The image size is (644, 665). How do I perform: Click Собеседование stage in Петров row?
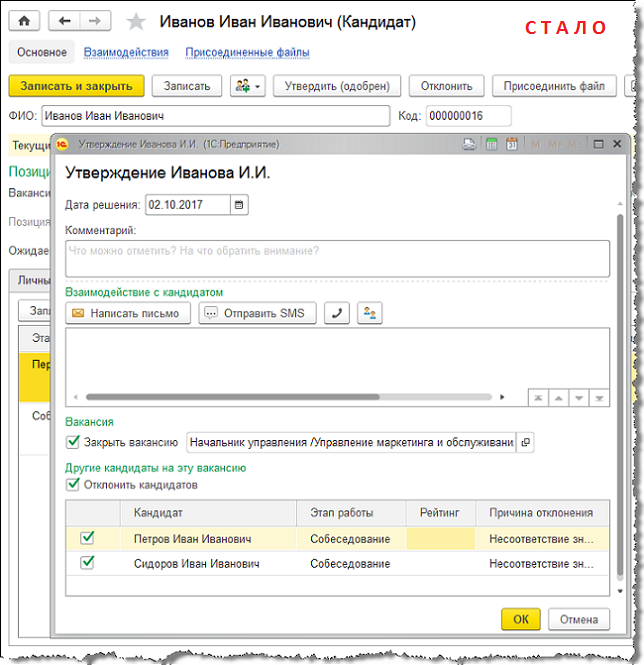[x=351, y=539]
